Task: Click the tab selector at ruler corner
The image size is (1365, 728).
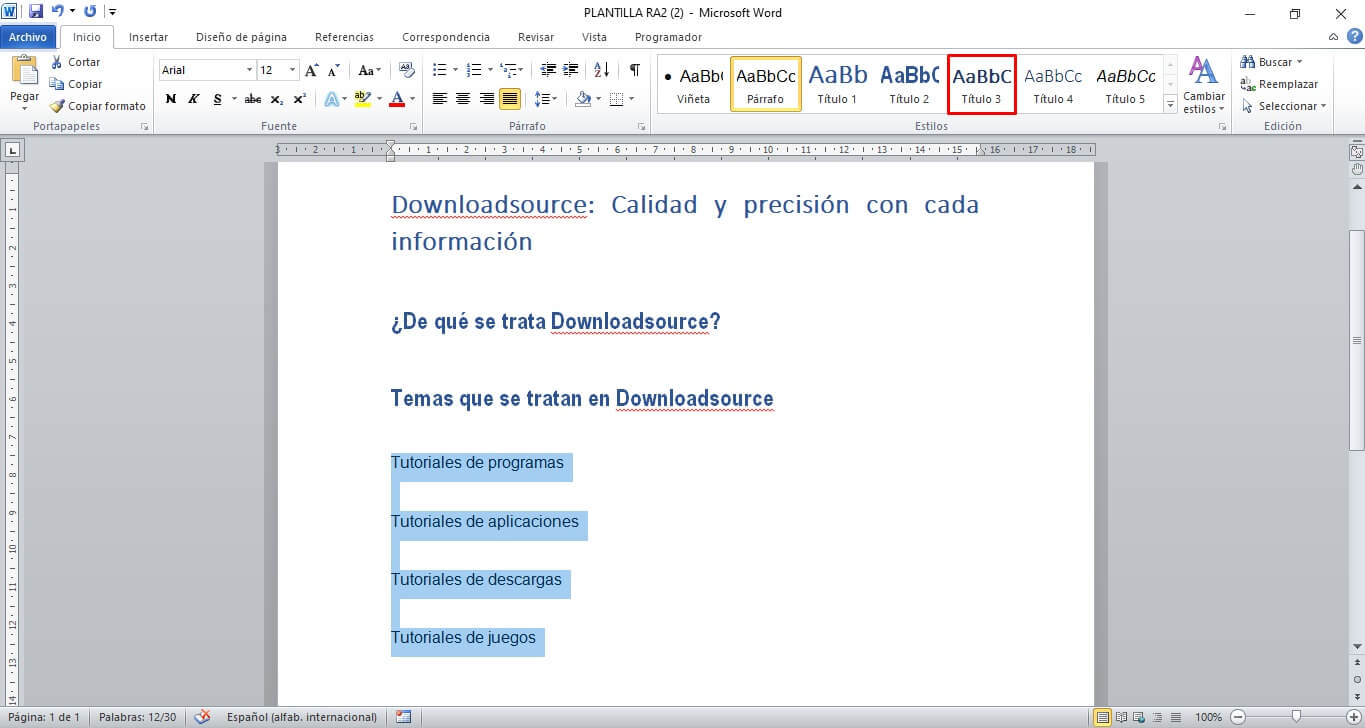Action: (x=12, y=151)
